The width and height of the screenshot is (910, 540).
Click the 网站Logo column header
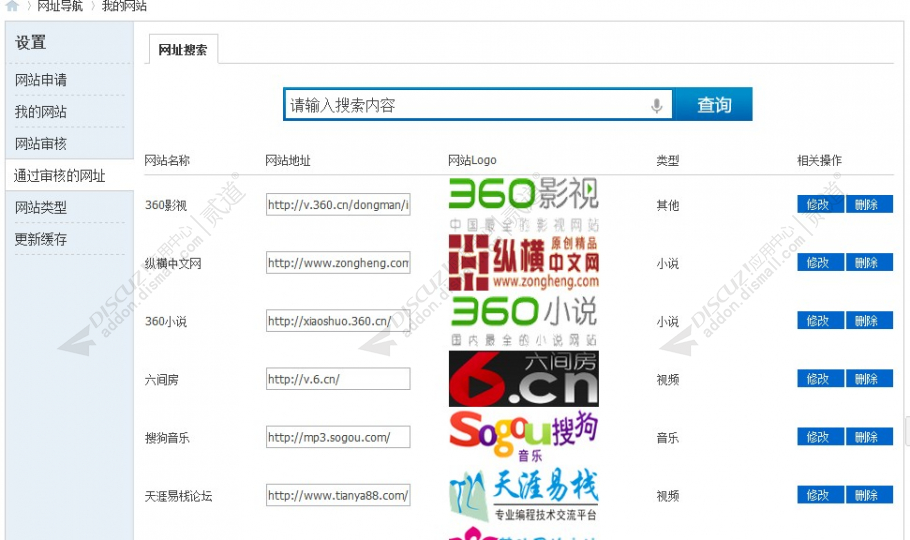click(472, 160)
